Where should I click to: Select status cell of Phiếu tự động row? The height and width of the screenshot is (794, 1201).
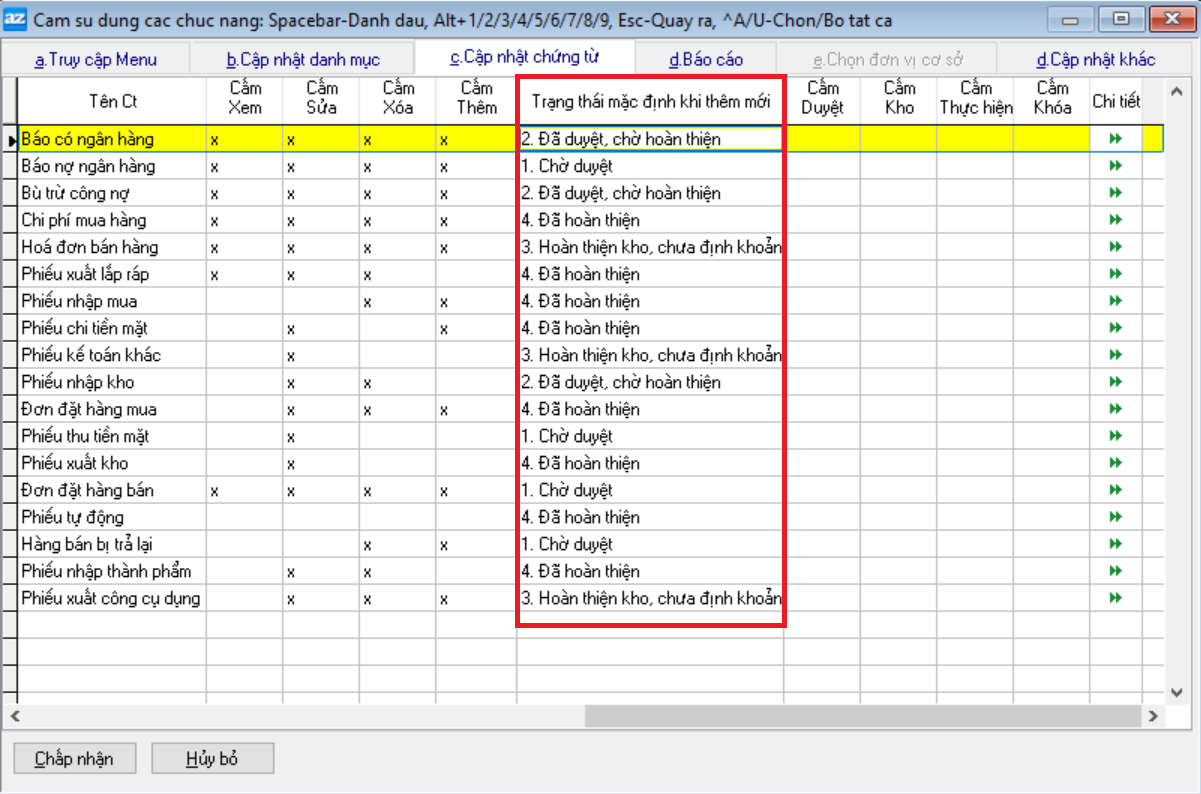(649, 517)
